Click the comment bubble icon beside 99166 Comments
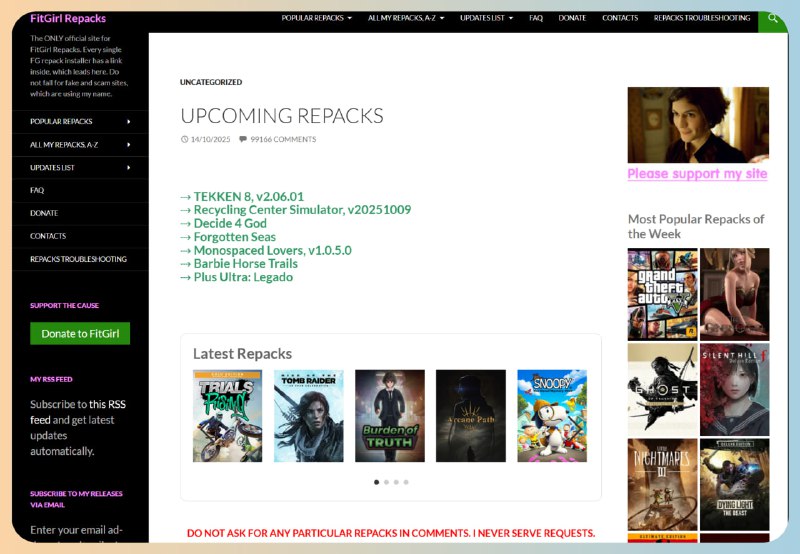This screenshot has height=554, width=800. 243,139
